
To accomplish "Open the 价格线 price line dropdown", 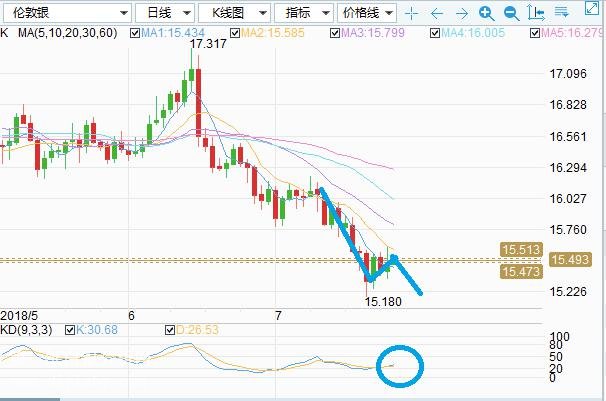I will pyautogui.click(x=366, y=13).
